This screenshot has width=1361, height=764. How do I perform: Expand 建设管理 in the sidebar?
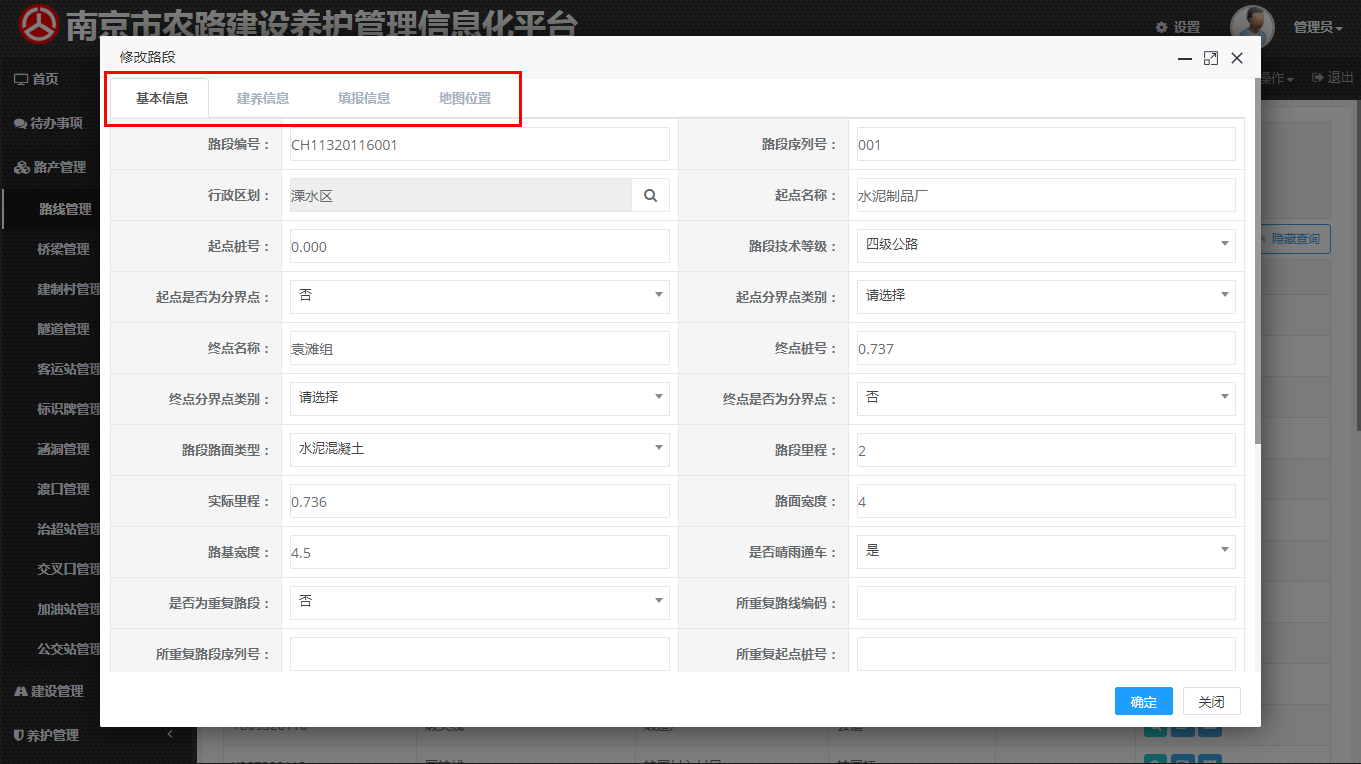pos(49,691)
